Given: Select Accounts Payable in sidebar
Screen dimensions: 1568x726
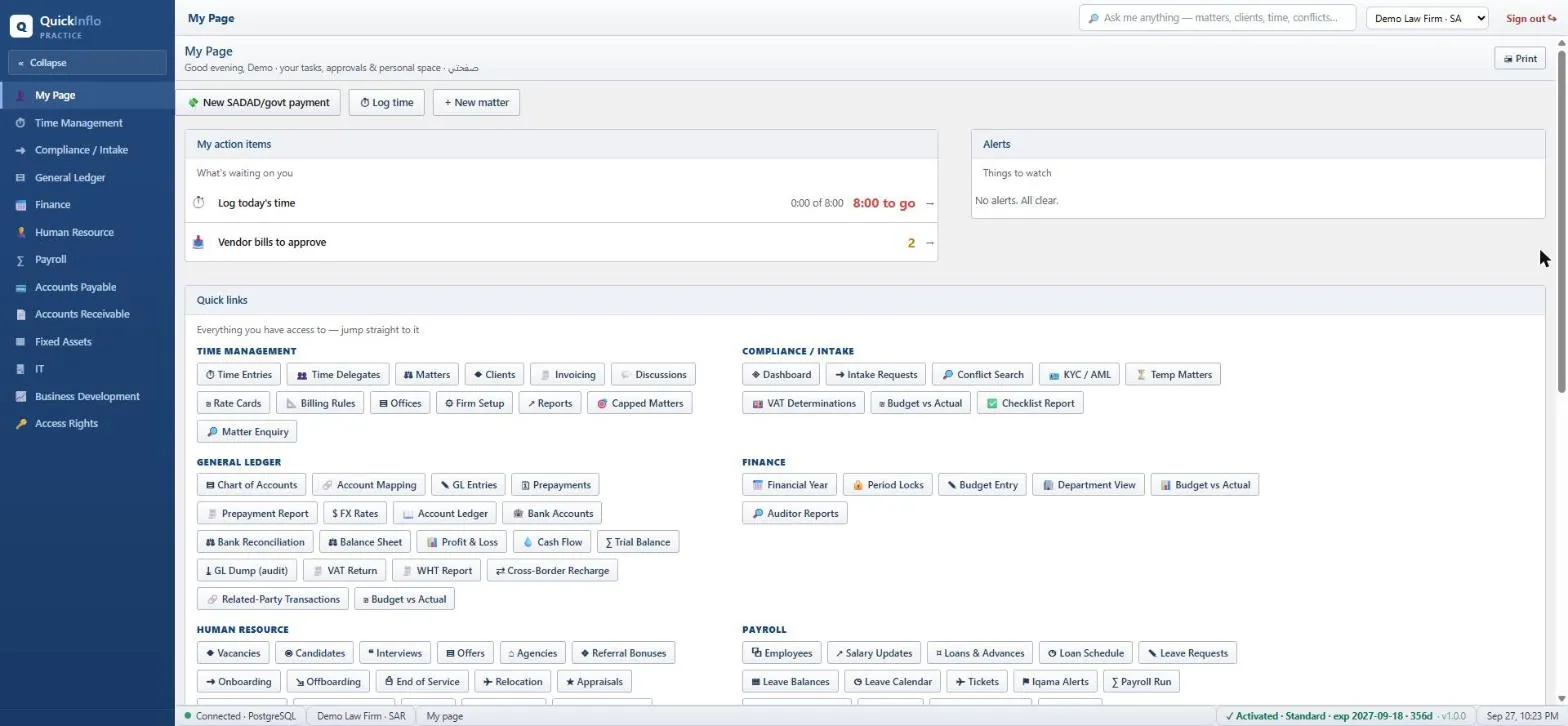Looking at the screenshot, I should [x=87, y=287].
